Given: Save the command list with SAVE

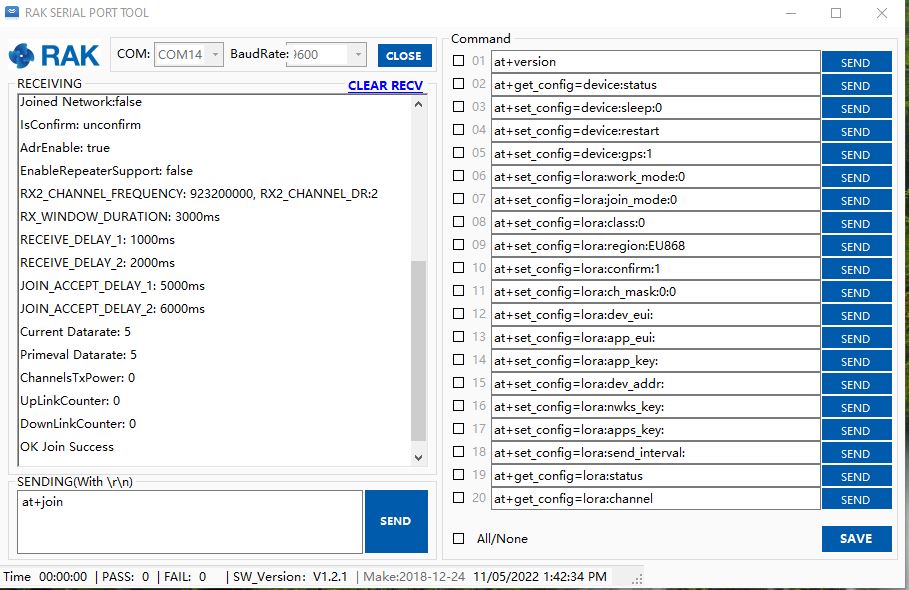Looking at the screenshot, I should point(856,538).
